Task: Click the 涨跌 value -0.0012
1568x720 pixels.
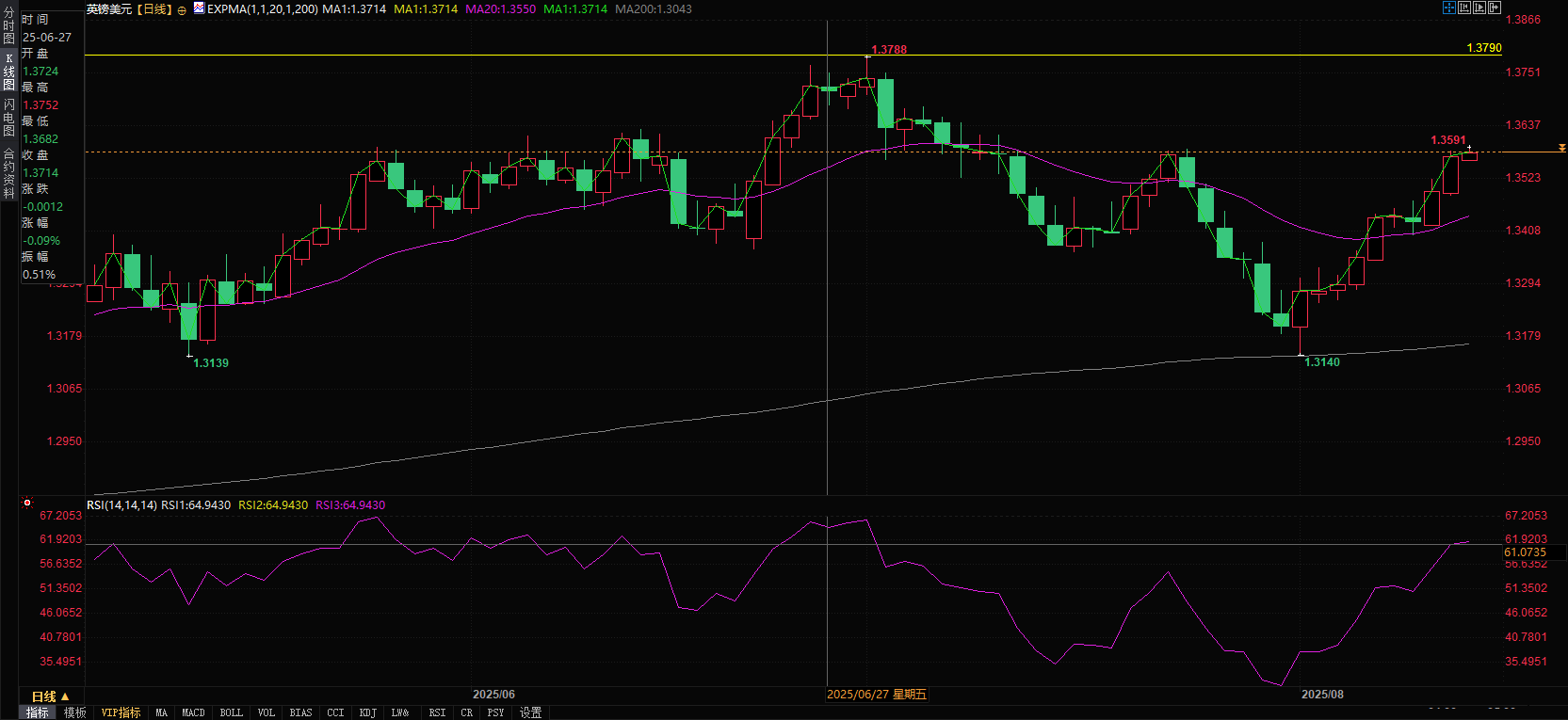Action: pos(43,207)
